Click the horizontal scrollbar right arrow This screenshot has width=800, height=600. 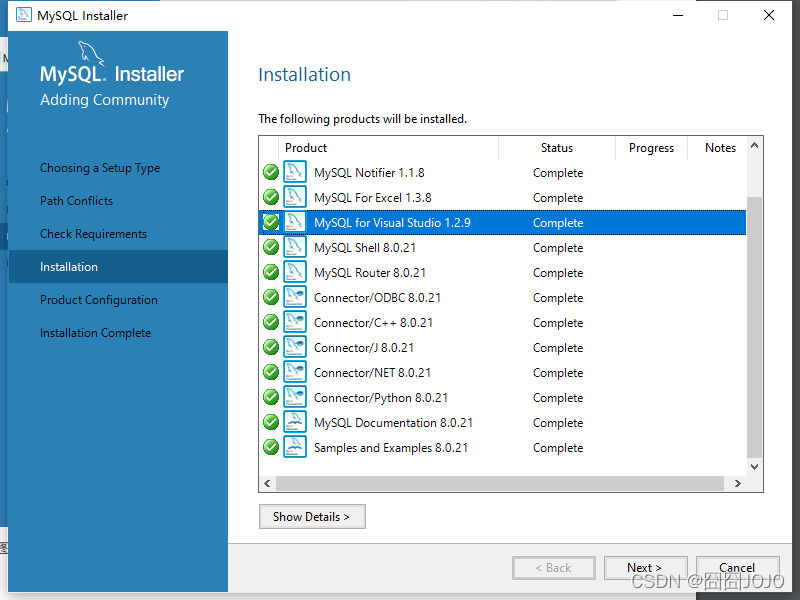[x=738, y=483]
